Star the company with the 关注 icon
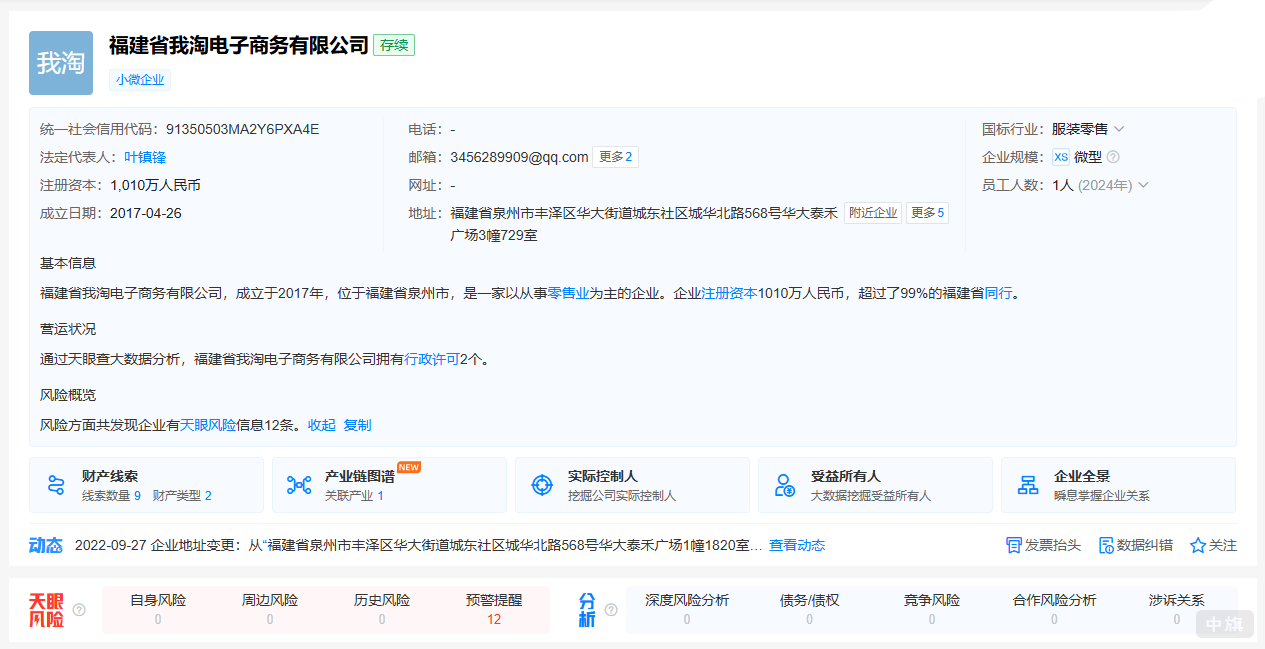The height and width of the screenshot is (649, 1265). point(1197,545)
